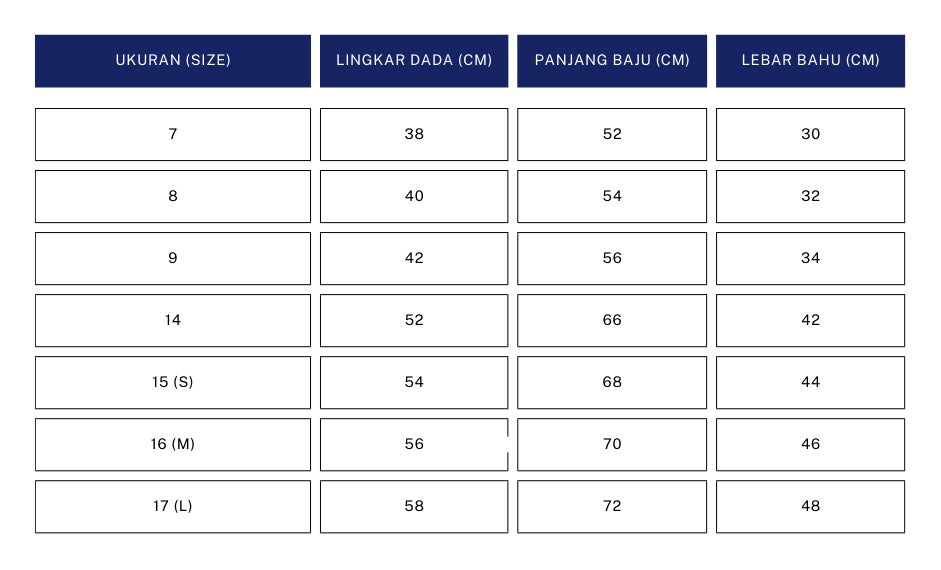Click the chest circumference value 58

(414, 506)
